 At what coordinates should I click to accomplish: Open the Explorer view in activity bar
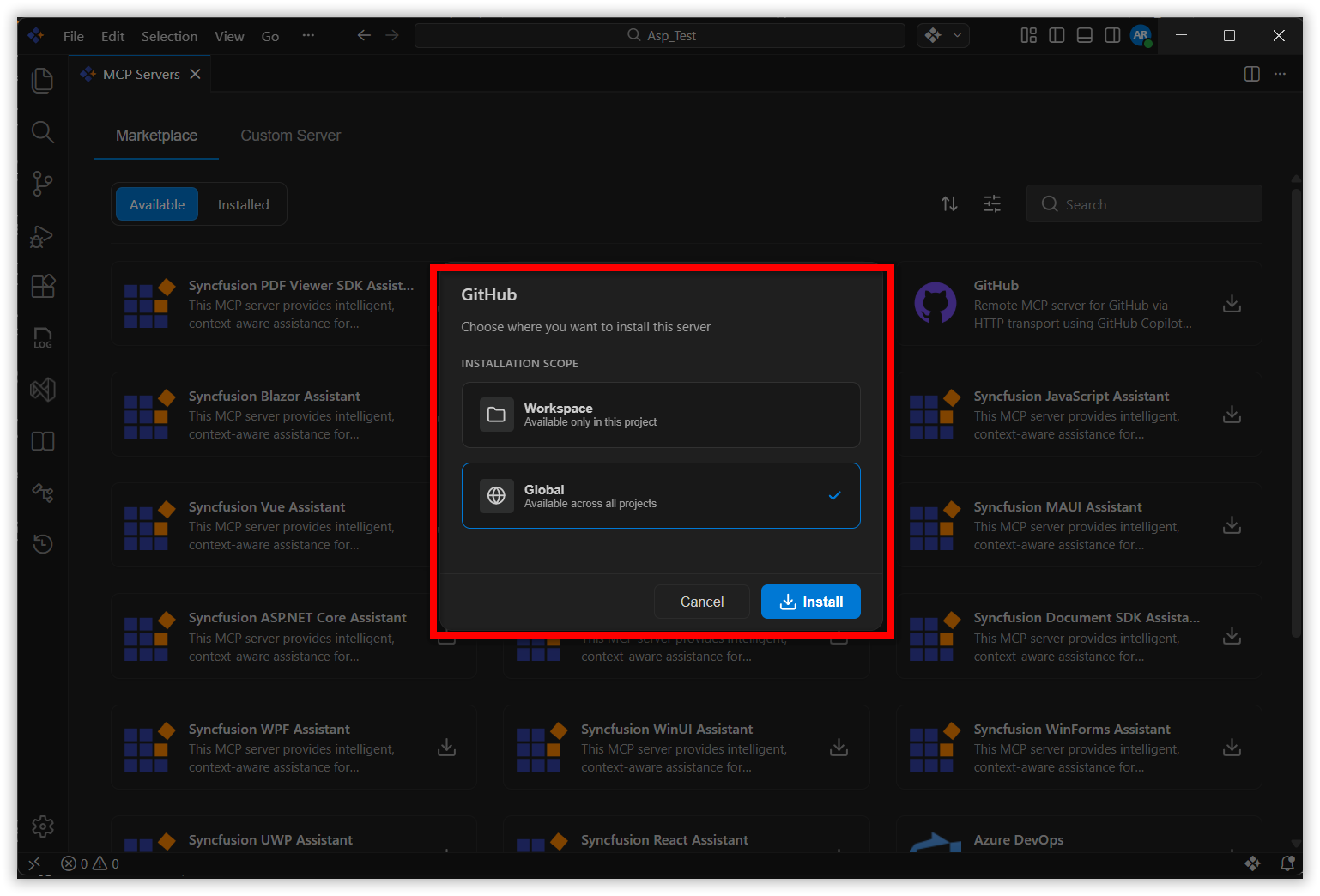(42, 81)
